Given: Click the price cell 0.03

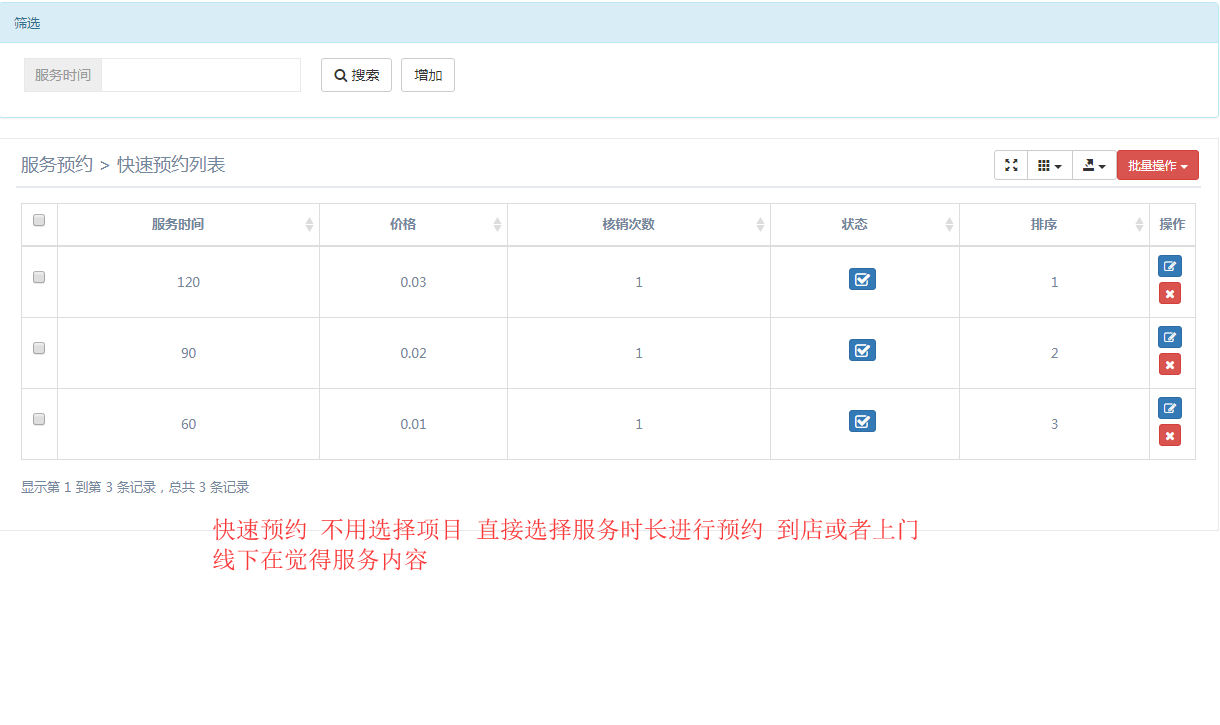Looking at the screenshot, I should point(413,282).
